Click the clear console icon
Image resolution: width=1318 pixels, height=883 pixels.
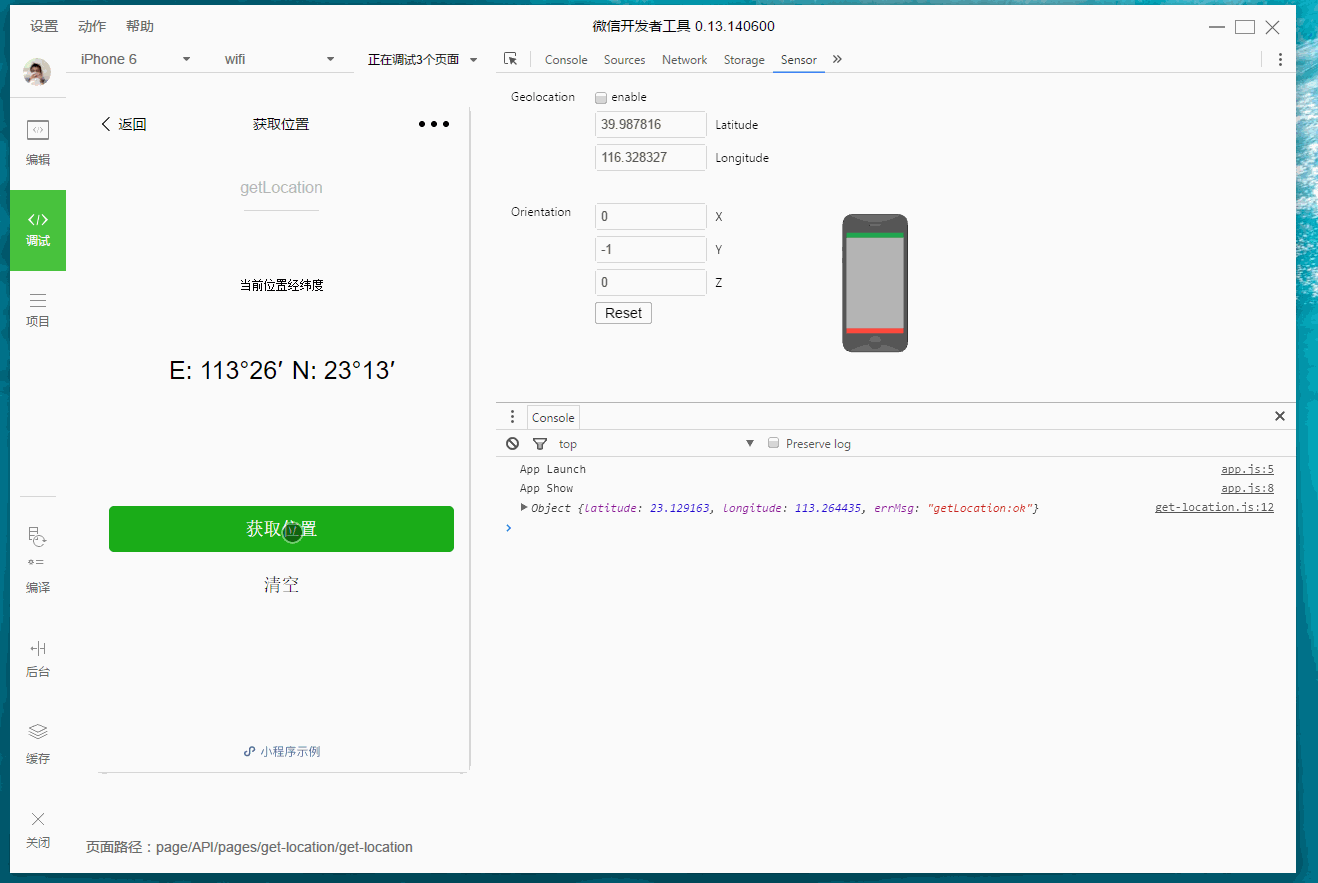[x=512, y=443]
